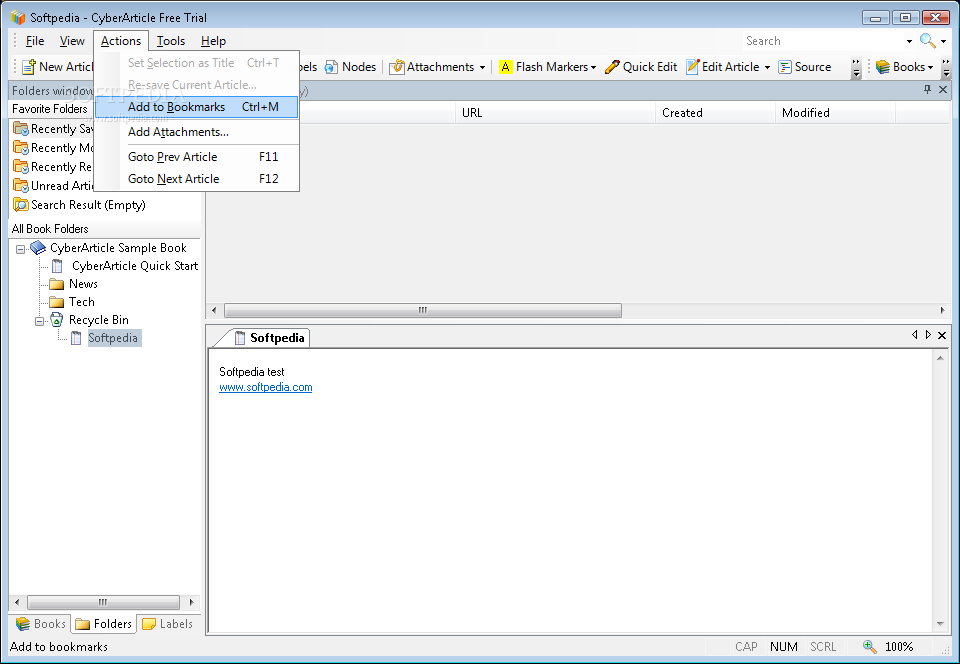The width and height of the screenshot is (960, 664).
Task: Switch to the Labels tab
Action: (167, 624)
